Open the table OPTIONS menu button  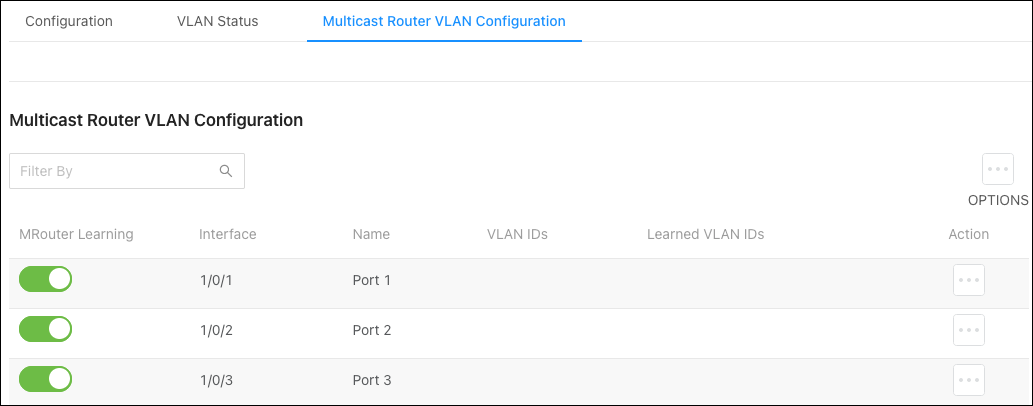(x=997, y=169)
